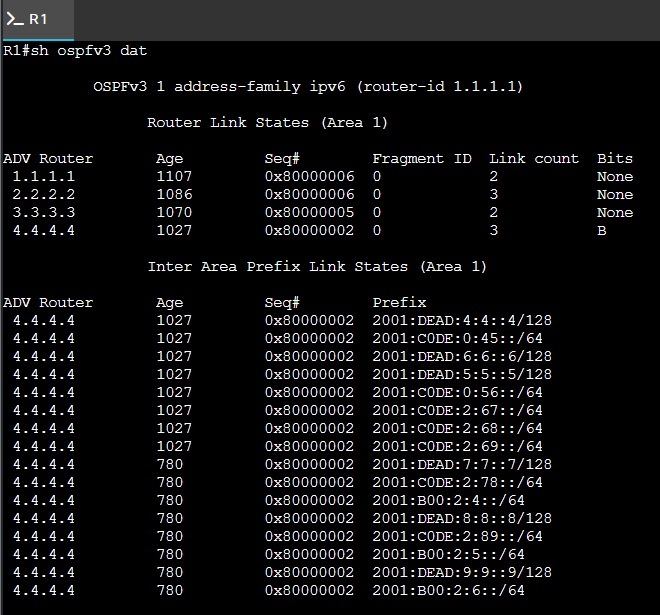
Task: Click prefix 2001:B00:2:5::/64
Action: [x=448, y=554]
